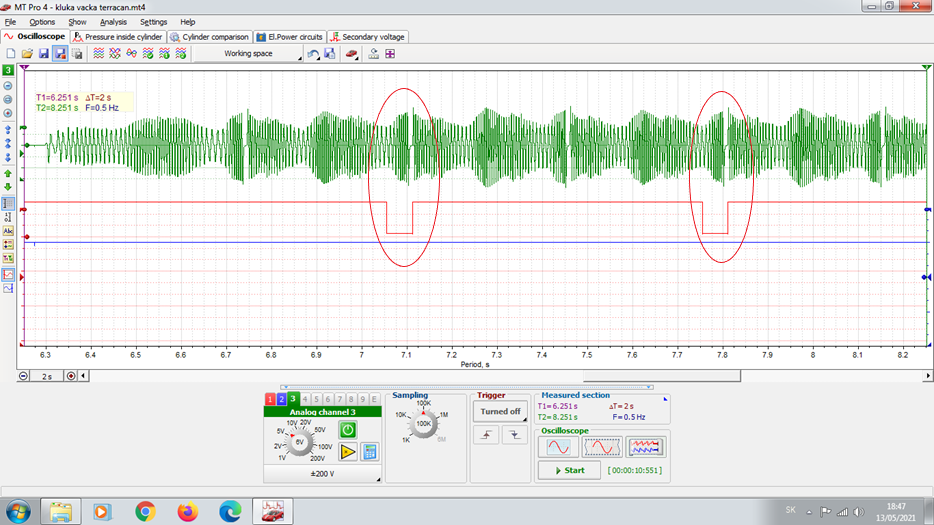
Task: Switch to analog channel 1
Action: coord(270,400)
